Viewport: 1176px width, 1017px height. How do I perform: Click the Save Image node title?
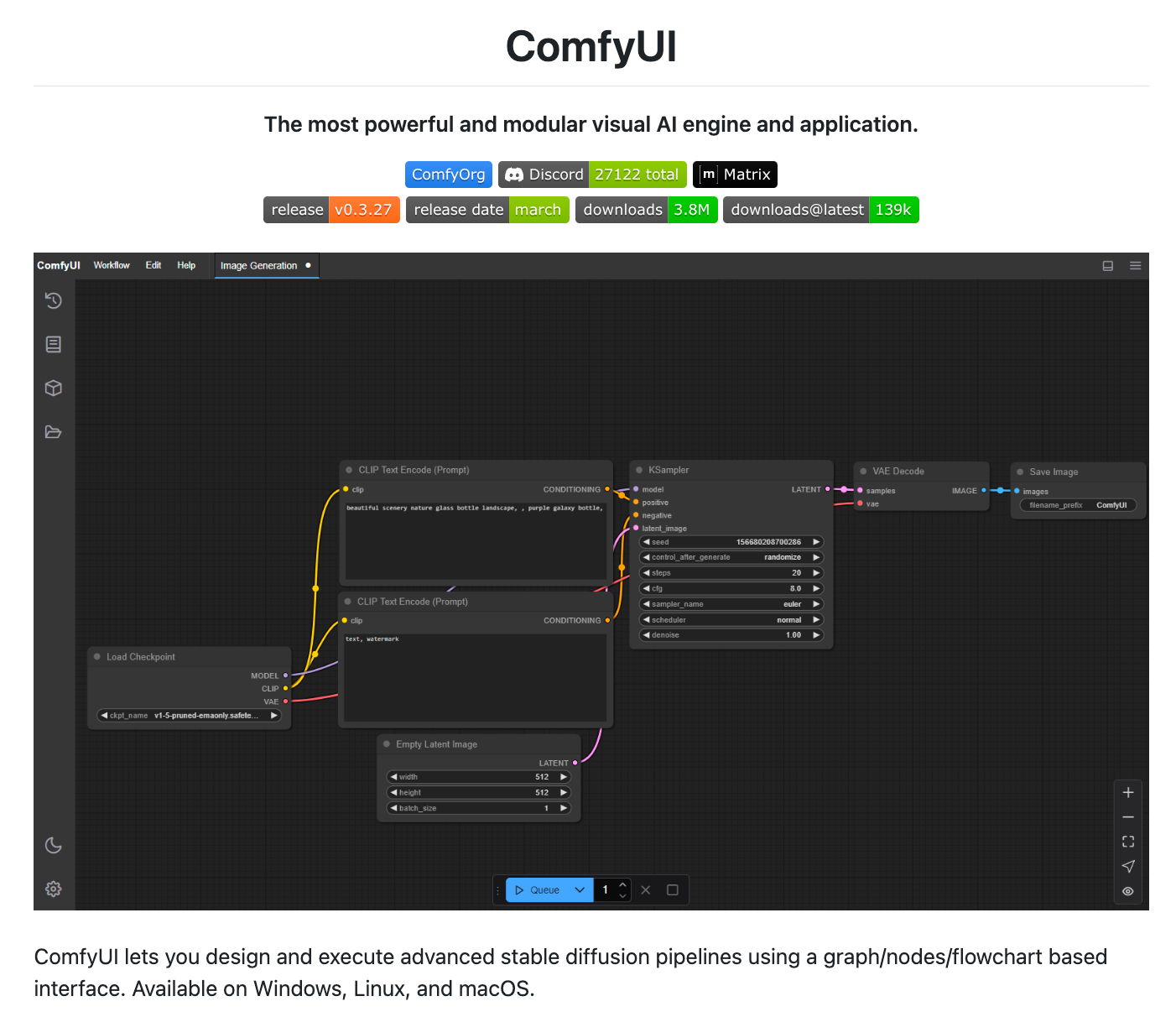tap(1054, 472)
